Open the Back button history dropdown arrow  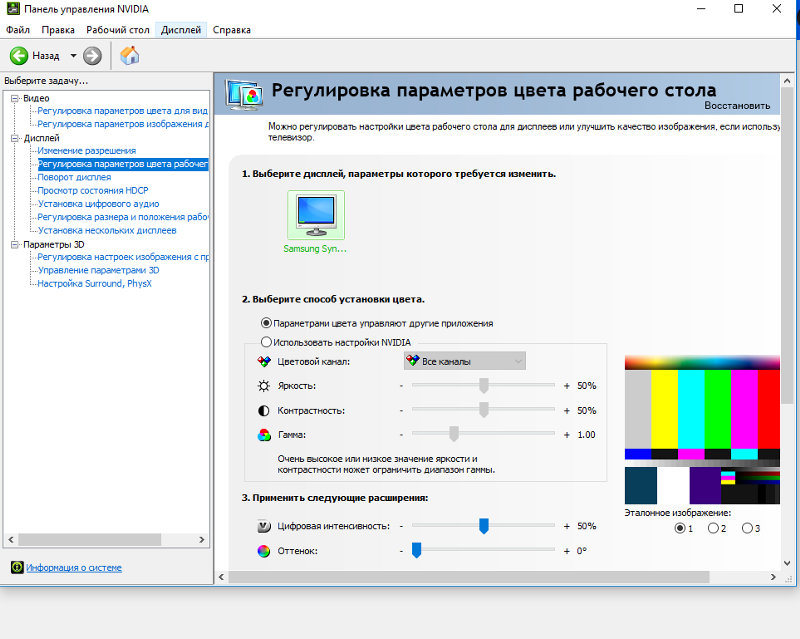73,56
